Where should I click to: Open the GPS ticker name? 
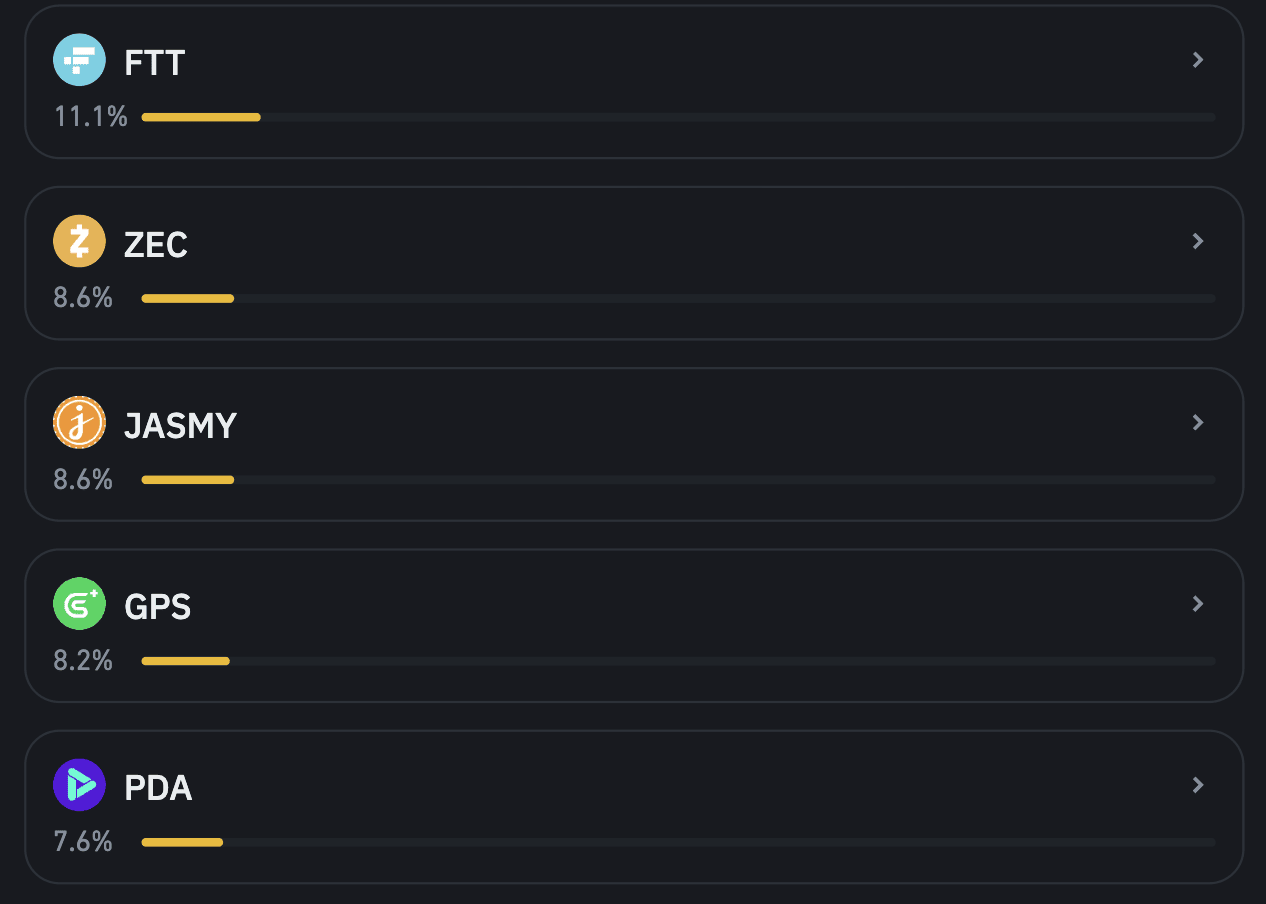coord(157,607)
